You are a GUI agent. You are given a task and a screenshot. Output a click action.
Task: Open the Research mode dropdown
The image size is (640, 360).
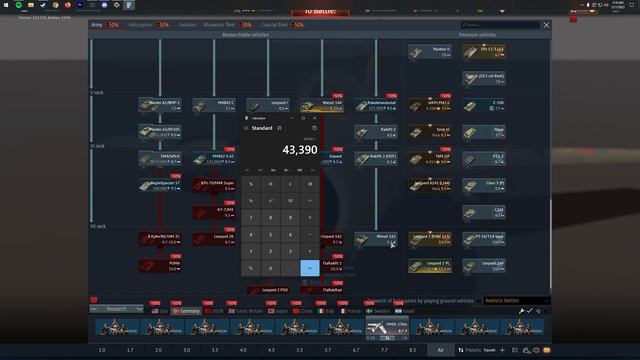coord(116,309)
